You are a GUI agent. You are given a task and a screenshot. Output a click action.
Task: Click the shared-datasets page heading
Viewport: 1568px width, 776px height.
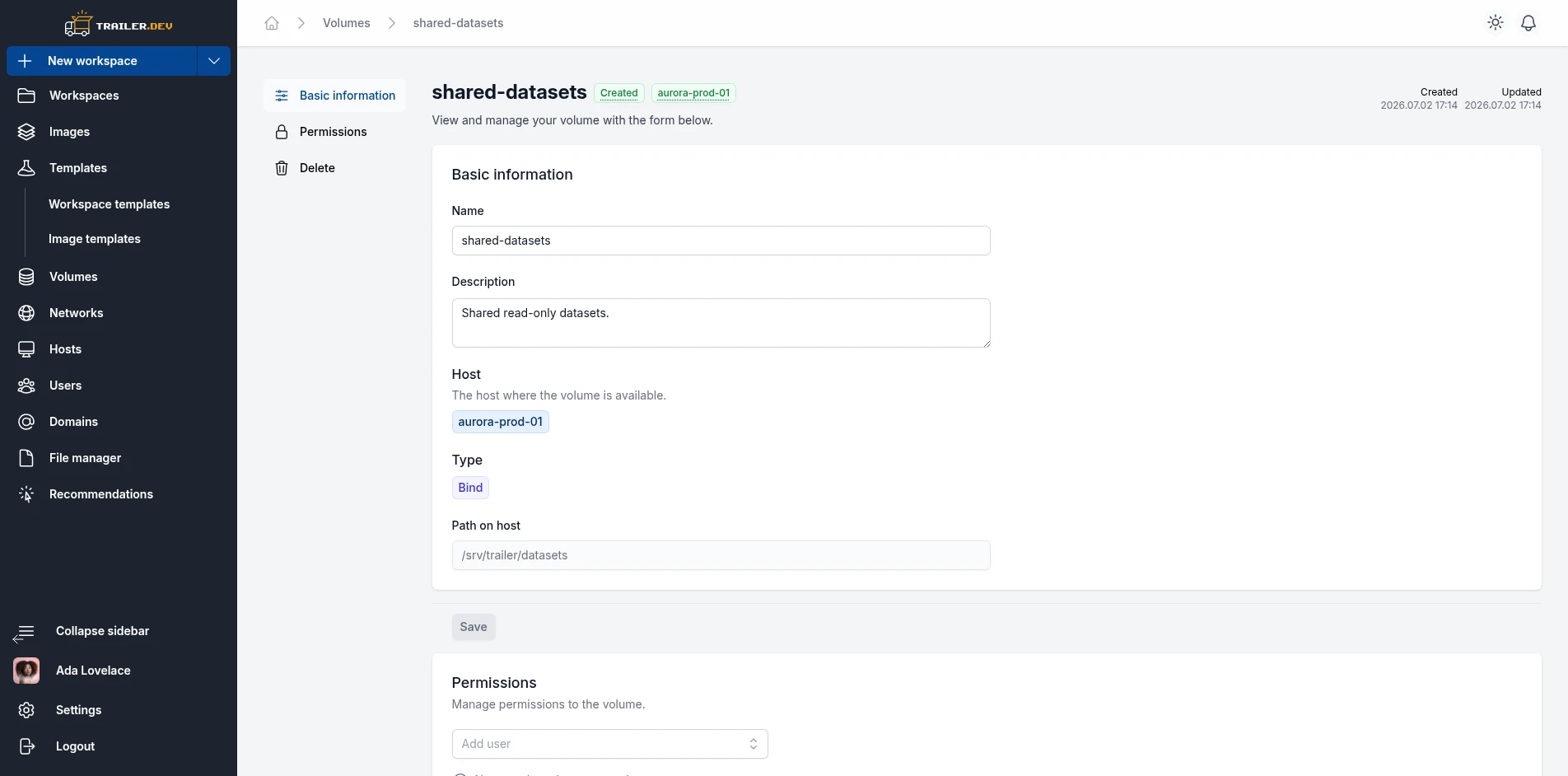coord(509,92)
